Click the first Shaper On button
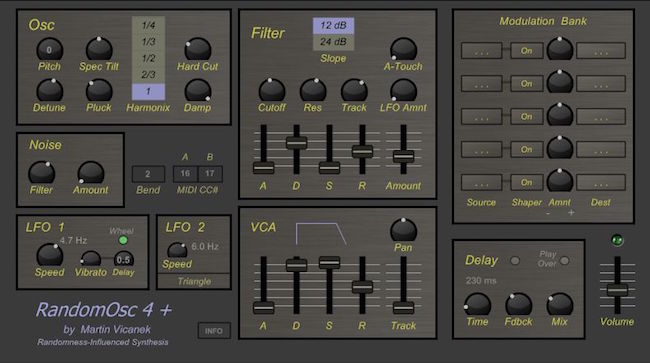This screenshot has height=363, width=650. [526, 51]
